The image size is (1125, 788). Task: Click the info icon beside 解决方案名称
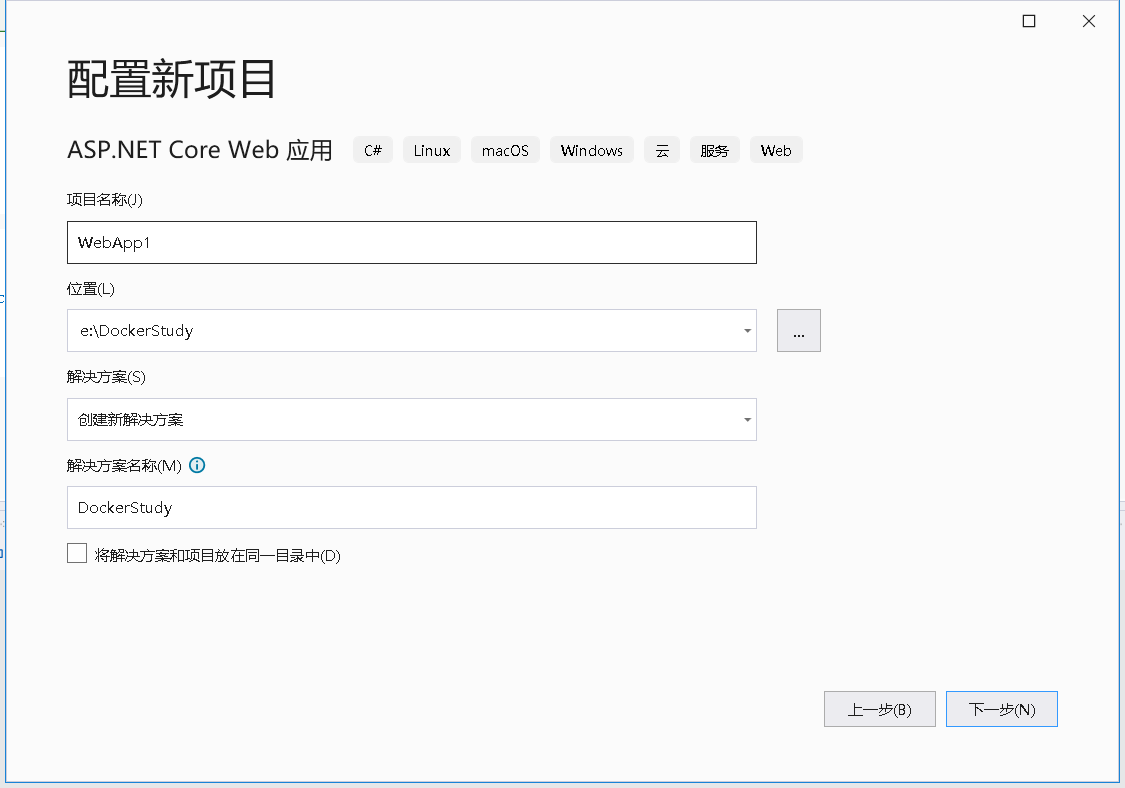pyautogui.click(x=197, y=465)
